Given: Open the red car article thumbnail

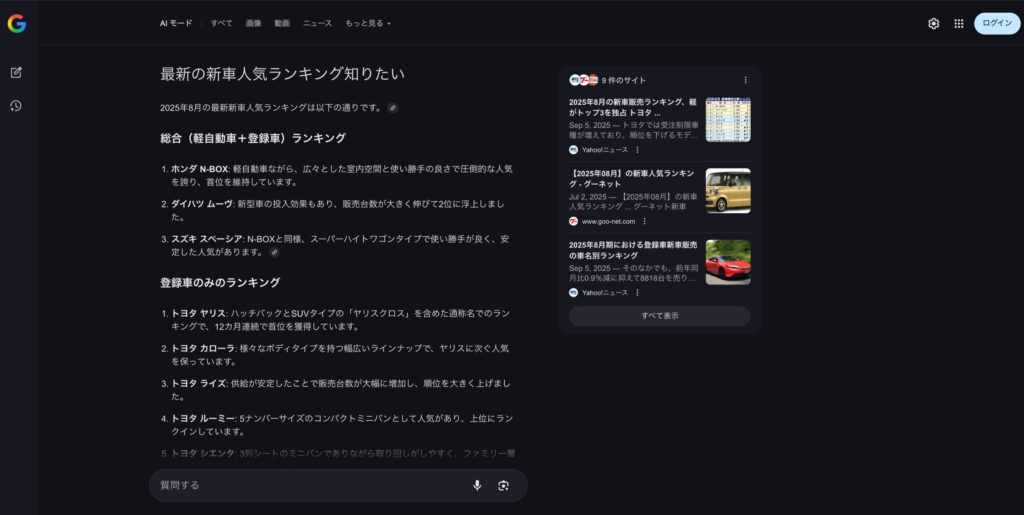Looking at the screenshot, I should [727, 262].
